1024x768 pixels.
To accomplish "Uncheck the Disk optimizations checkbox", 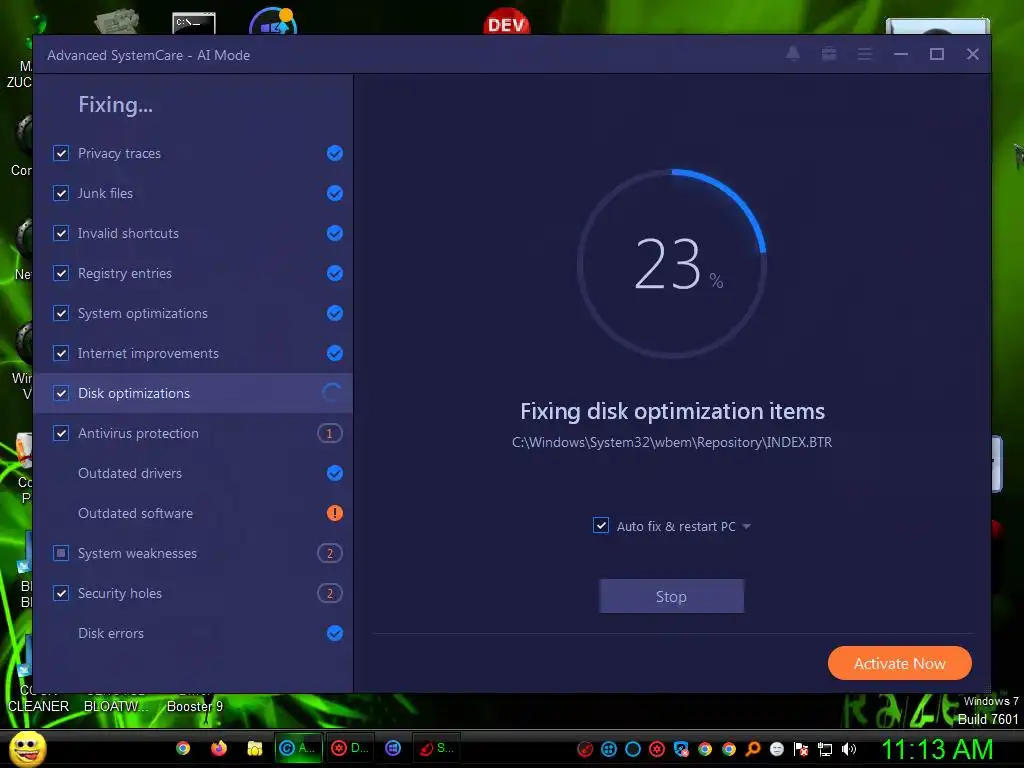I will pos(61,393).
